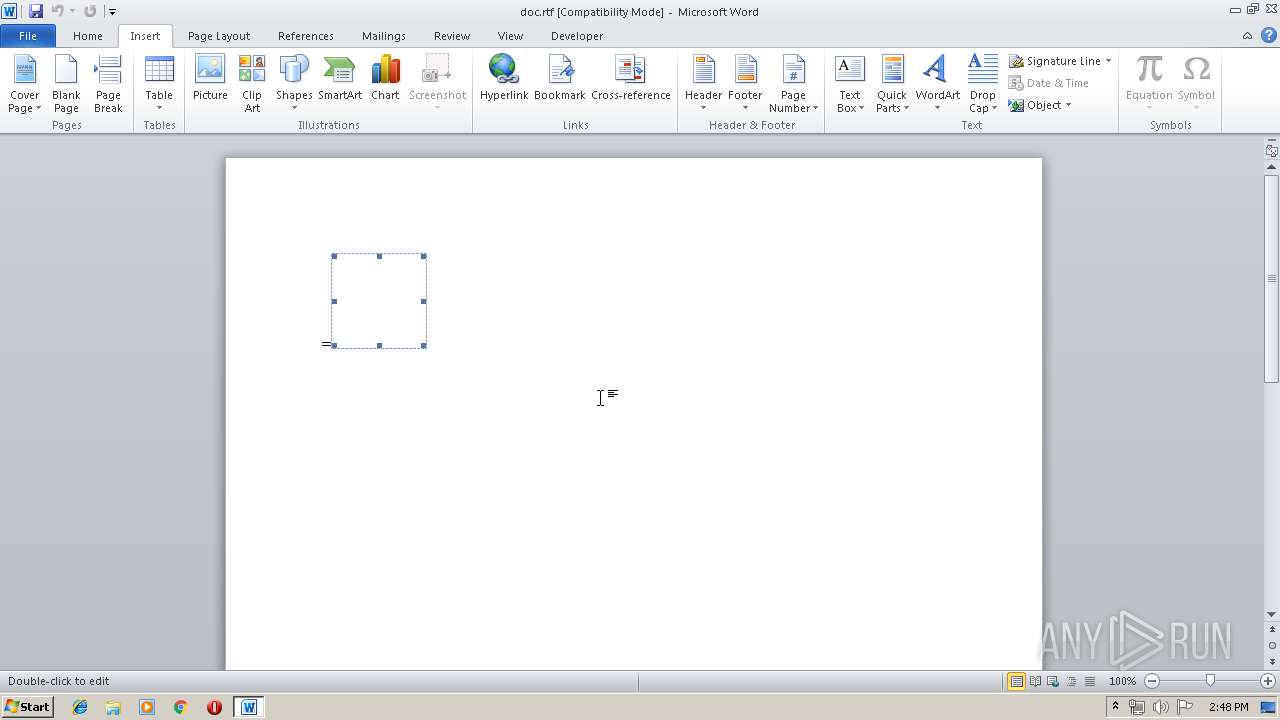Zoom out with the minus button

(x=1152, y=681)
